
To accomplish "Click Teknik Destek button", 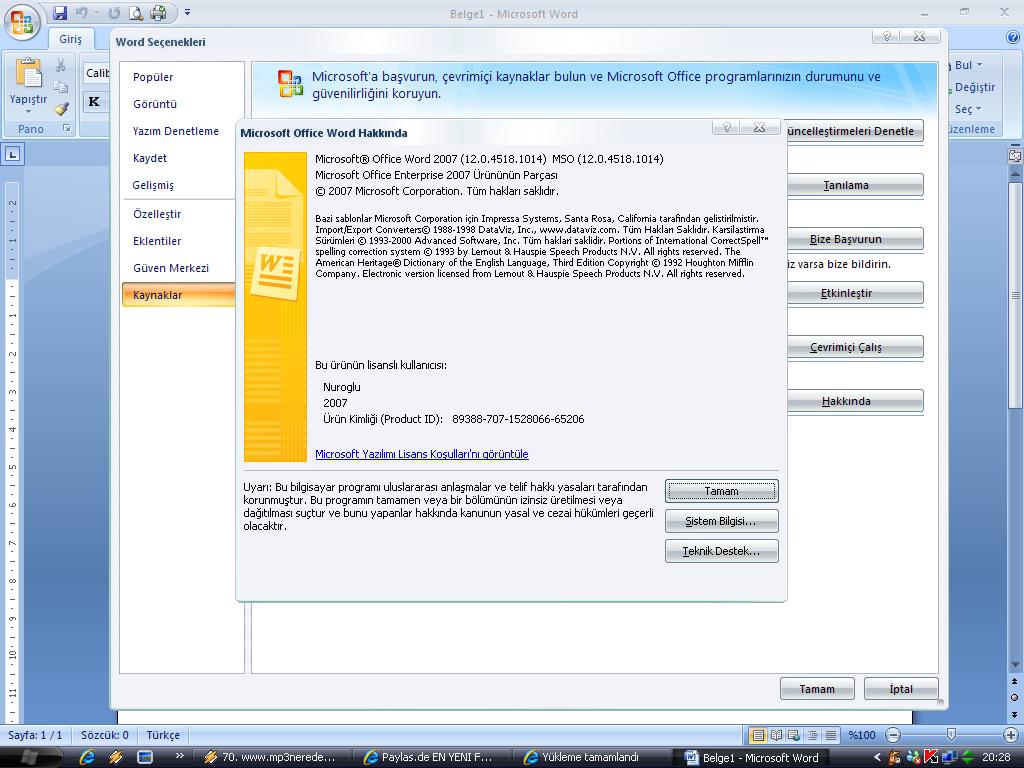I will coord(722,551).
